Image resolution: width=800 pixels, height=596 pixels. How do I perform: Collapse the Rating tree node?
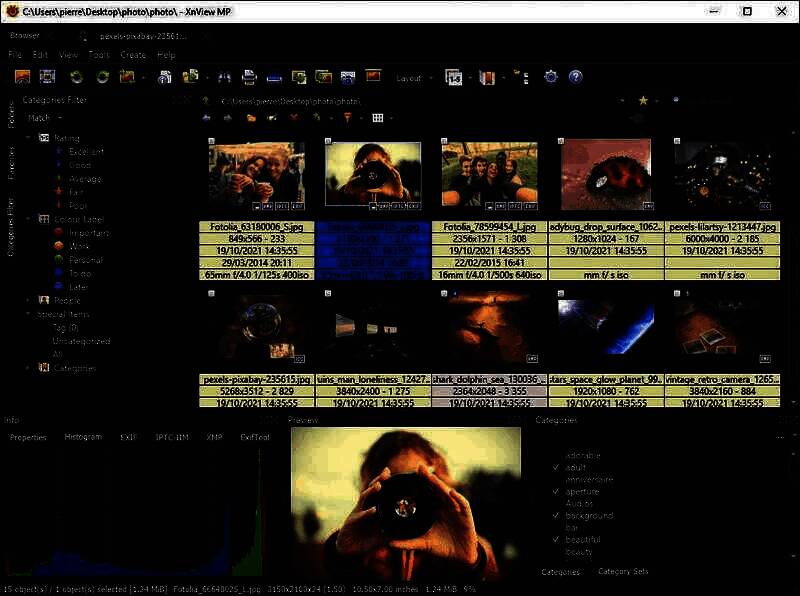28,138
